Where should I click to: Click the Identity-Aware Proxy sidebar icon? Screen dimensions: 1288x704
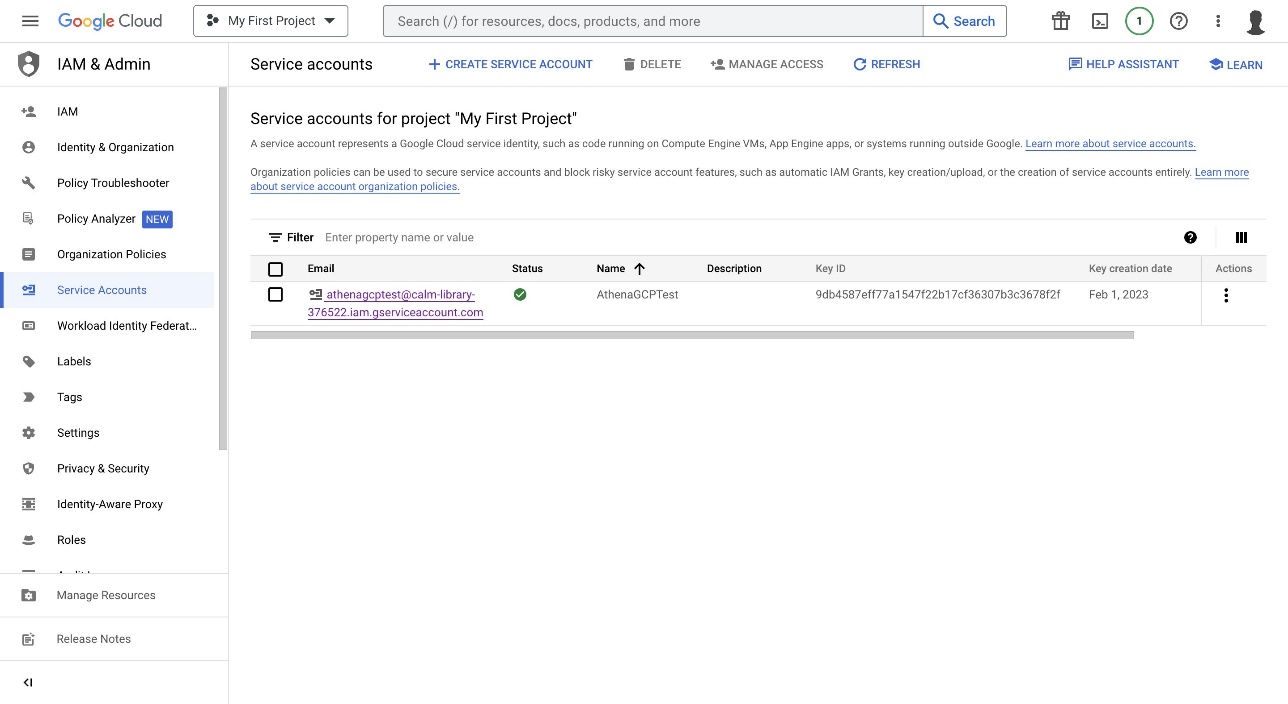pos(29,504)
